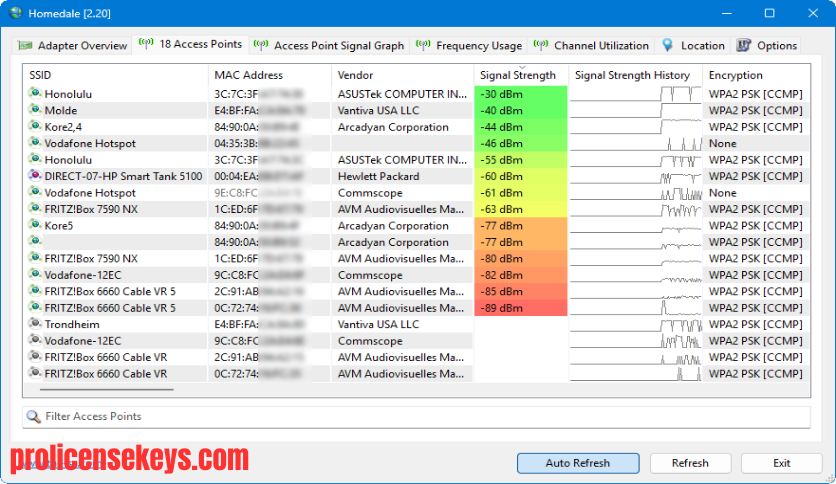Click the grey inactive icon beside Trondheim
The height and width of the screenshot is (484, 836).
(35, 324)
